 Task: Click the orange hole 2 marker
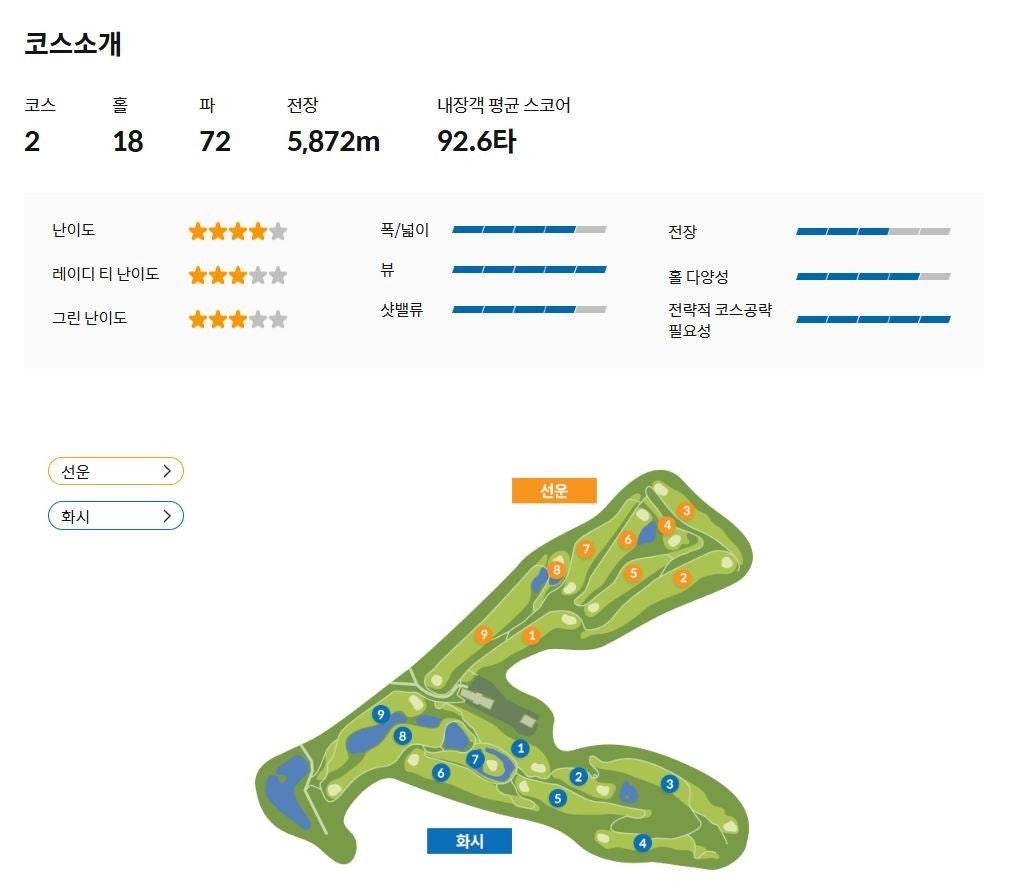[x=683, y=577]
